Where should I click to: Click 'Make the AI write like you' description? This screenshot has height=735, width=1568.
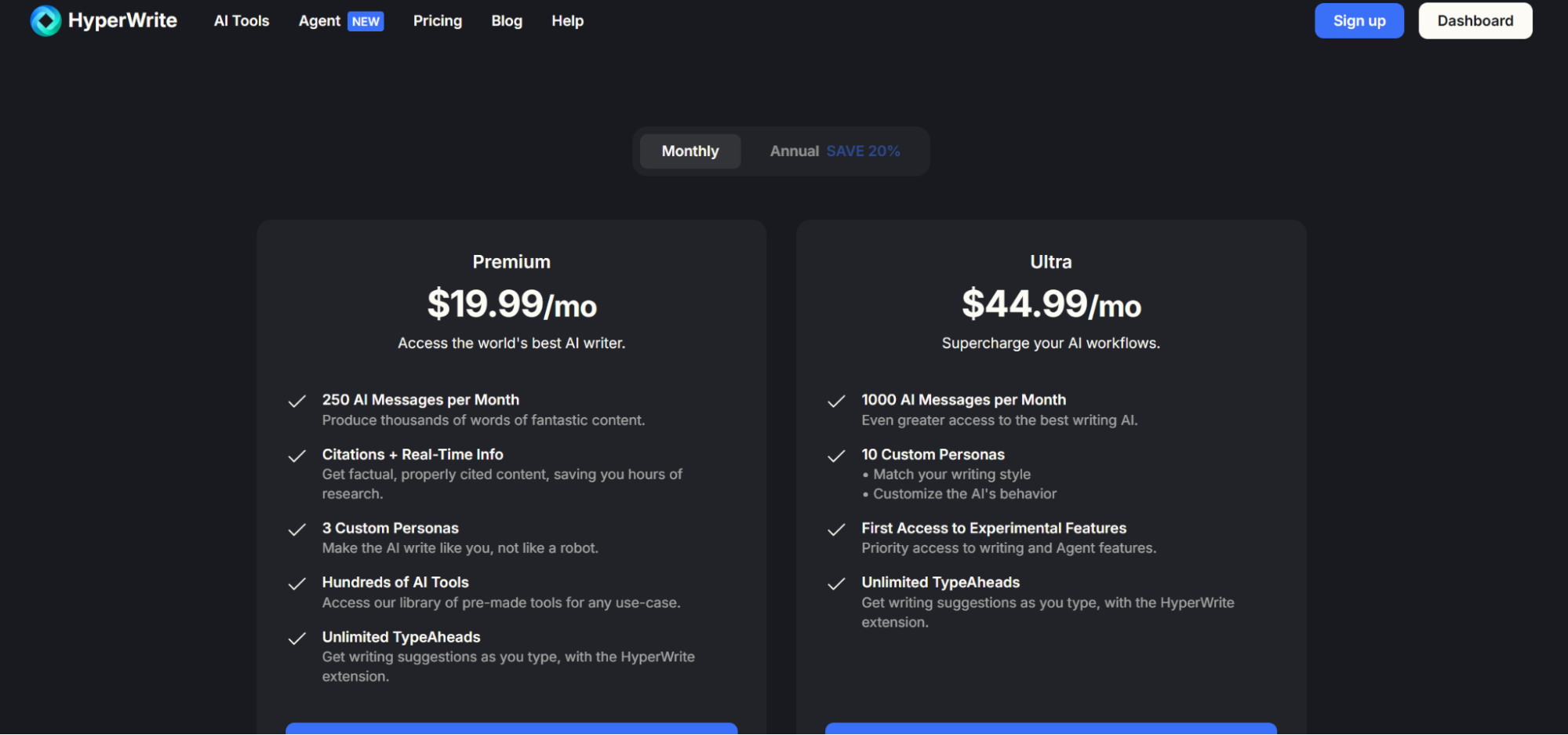(x=460, y=548)
